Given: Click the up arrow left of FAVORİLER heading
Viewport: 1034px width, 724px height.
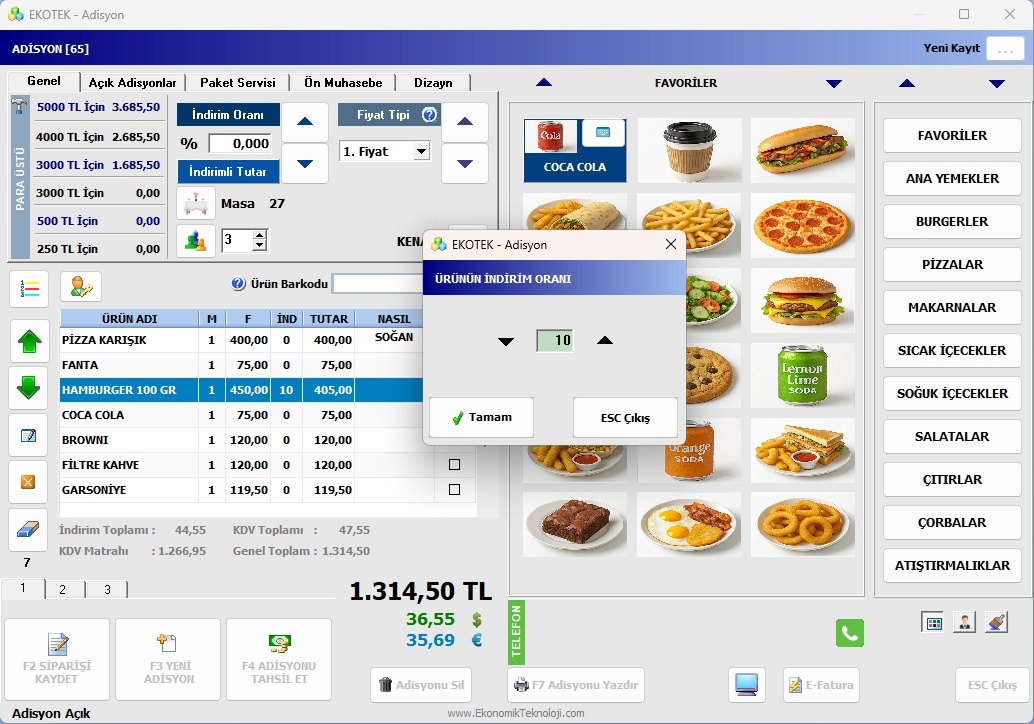Looking at the screenshot, I should point(544,82).
